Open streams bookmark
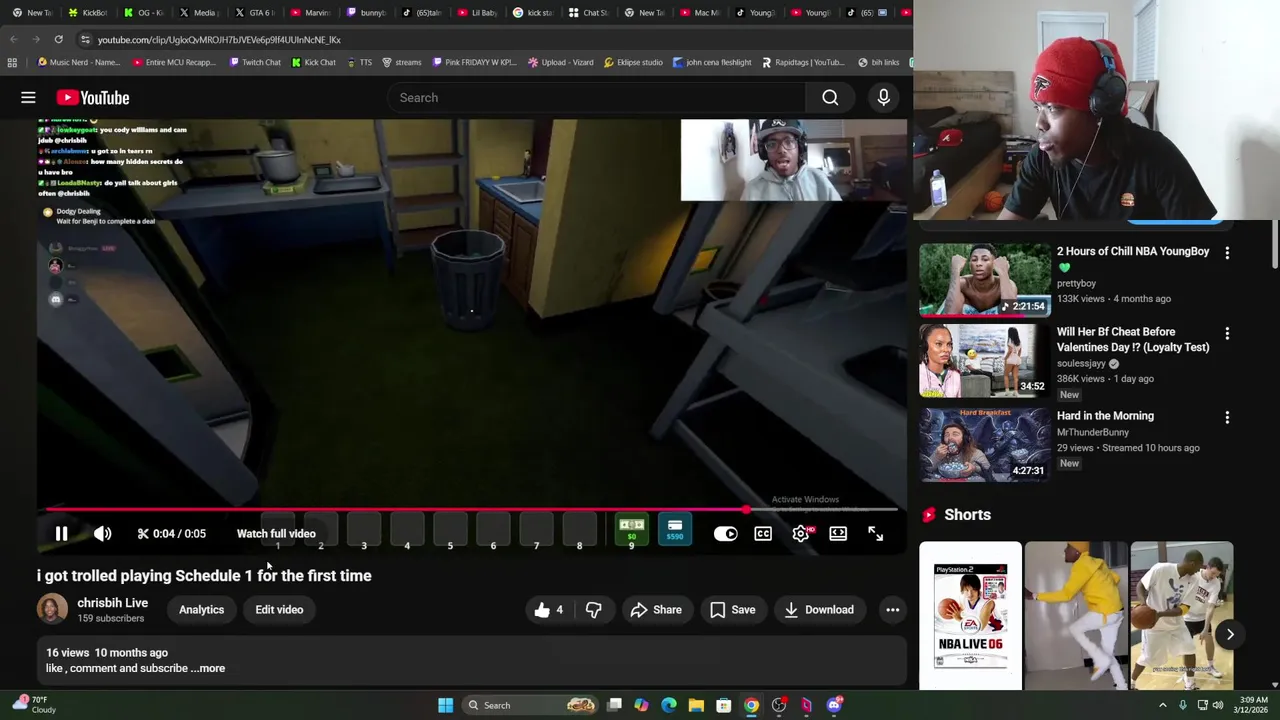 point(401,62)
